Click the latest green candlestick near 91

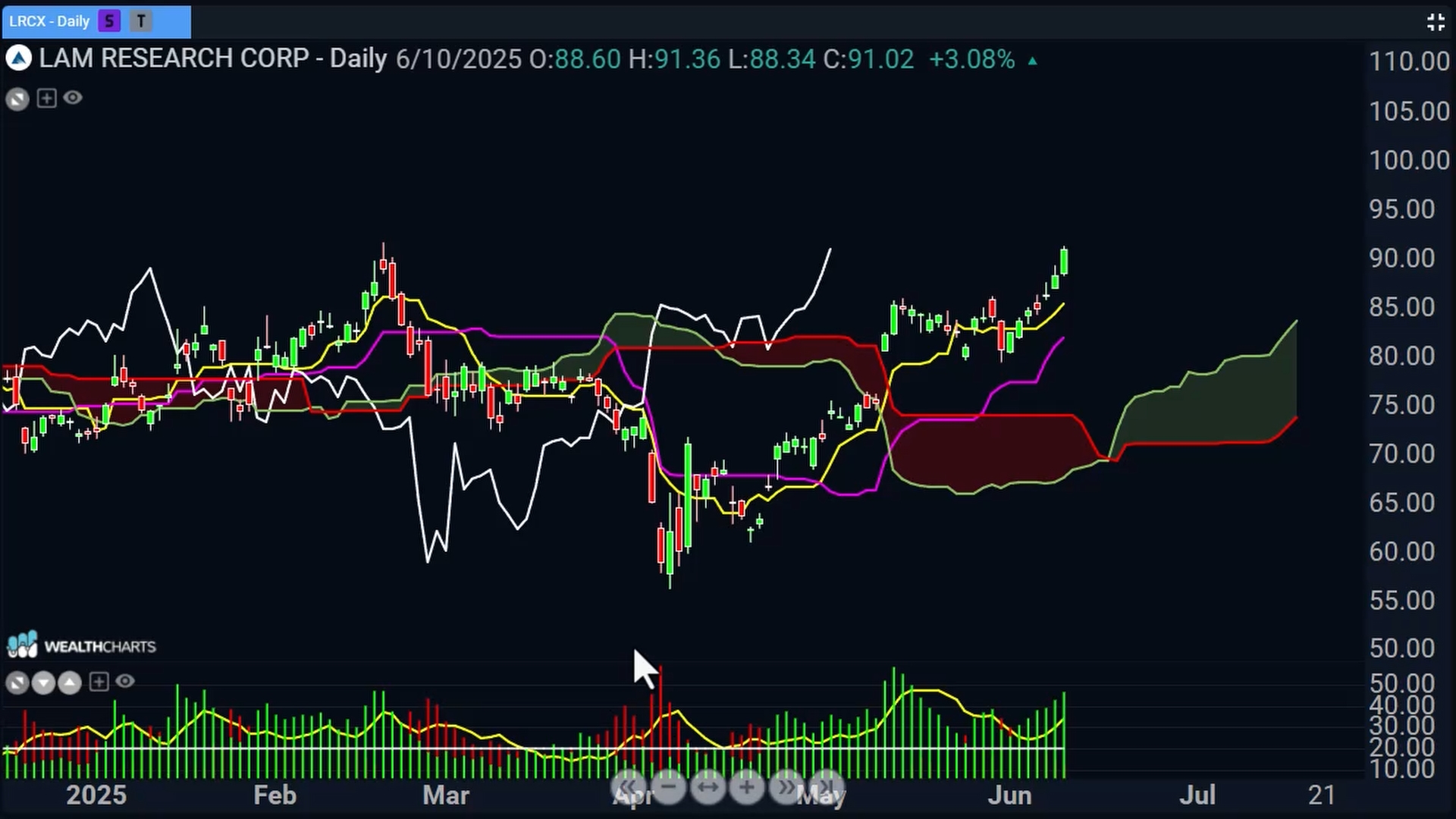pyautogui.click(x=1065, y=262)
